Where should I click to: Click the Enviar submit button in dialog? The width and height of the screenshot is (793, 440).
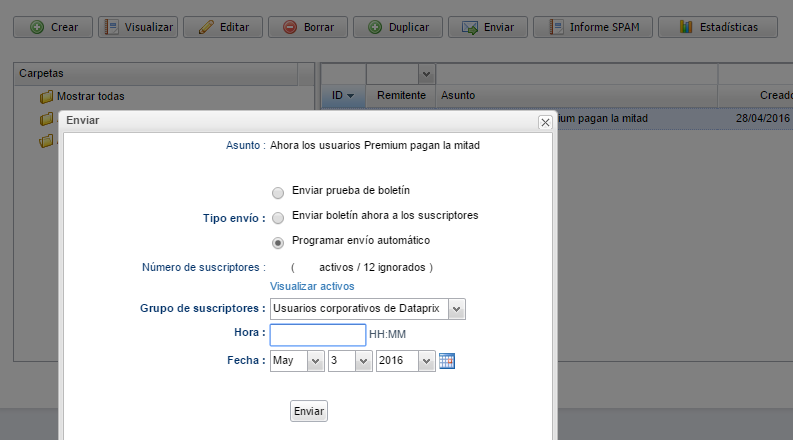point(309,411)
